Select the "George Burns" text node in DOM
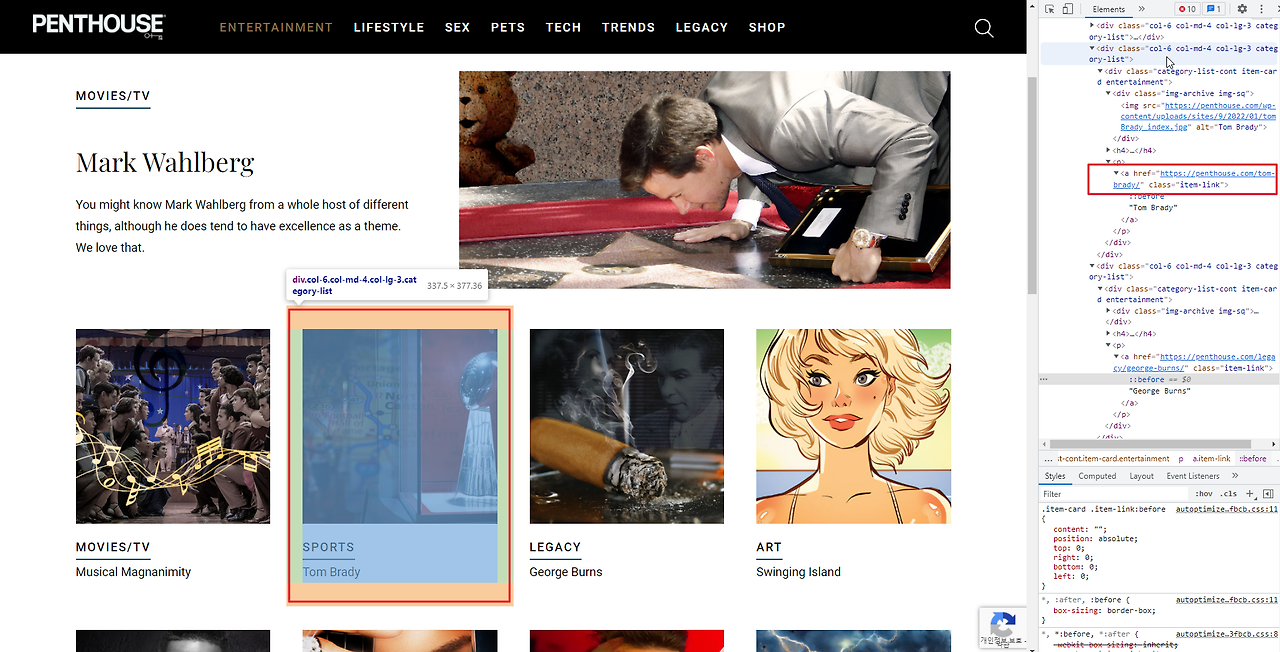 pyautogui.click(x=1160, y=391)
